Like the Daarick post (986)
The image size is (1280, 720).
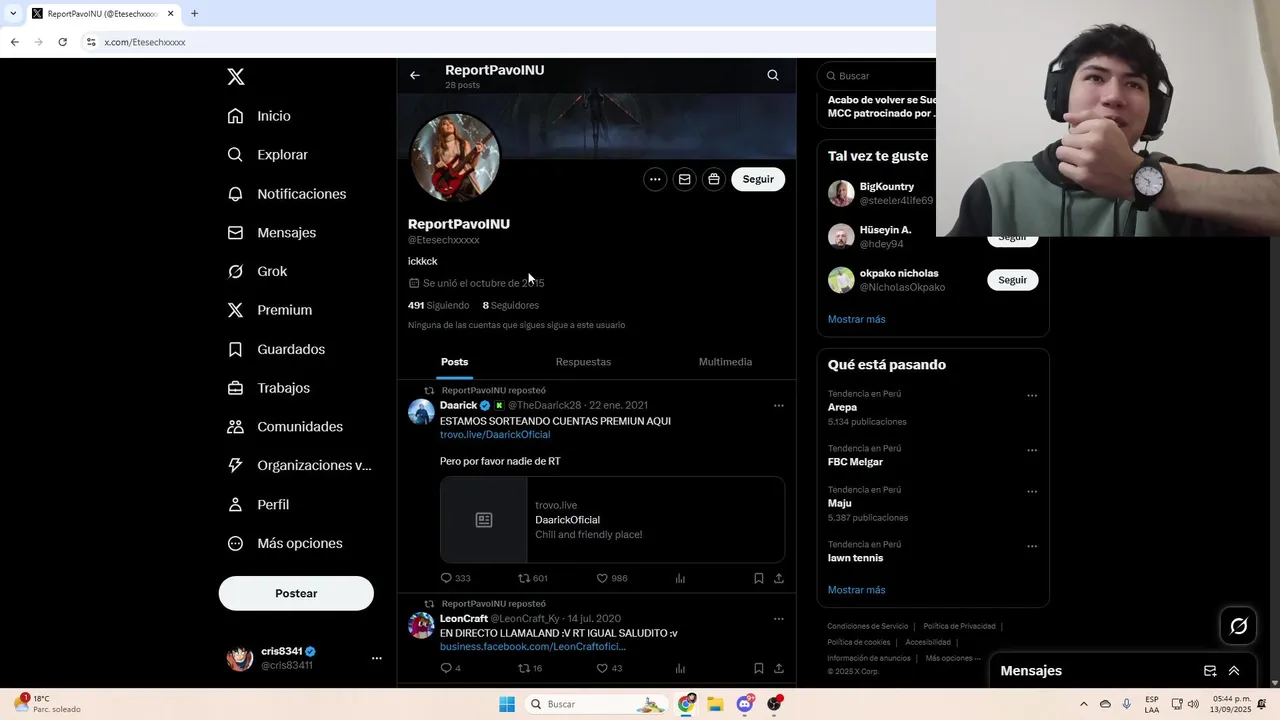coord(611,578)
